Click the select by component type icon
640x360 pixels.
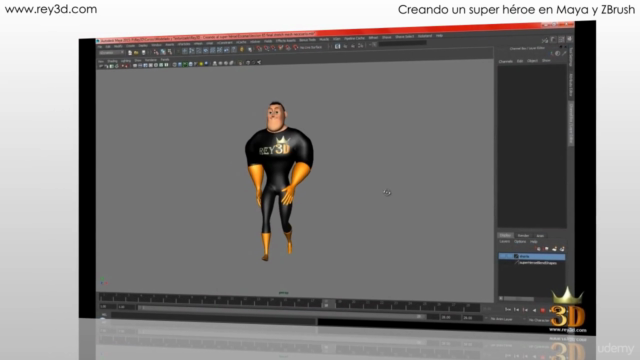170,52
